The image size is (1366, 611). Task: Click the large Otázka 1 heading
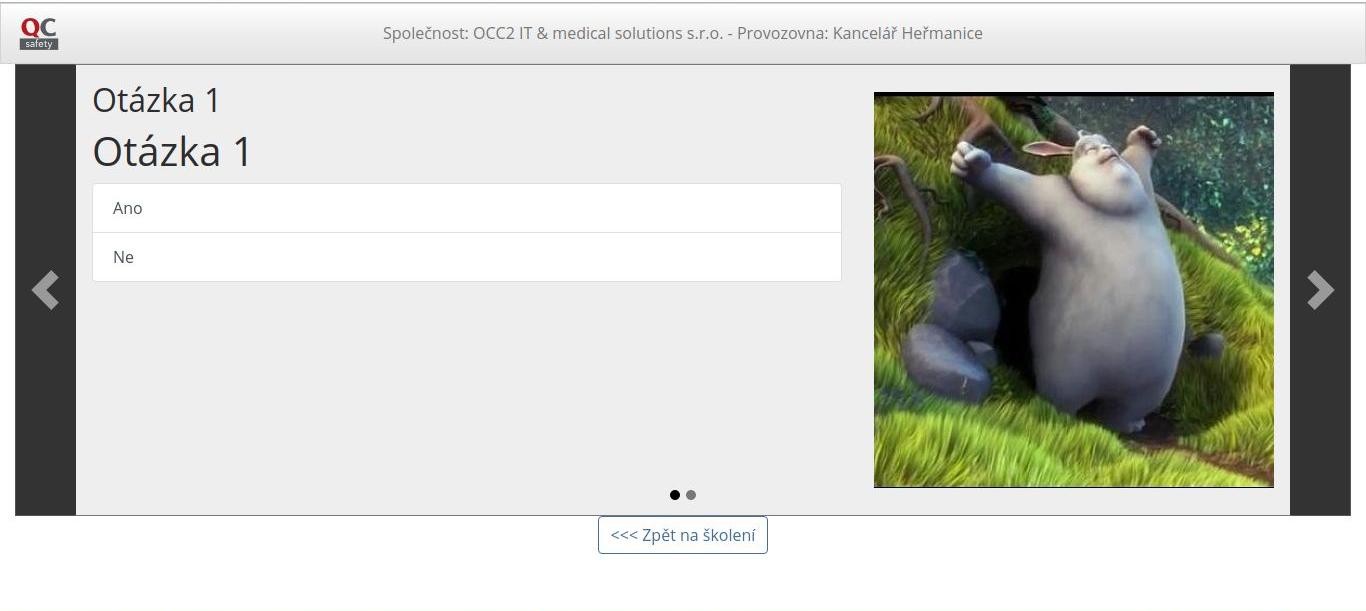(172, 152)
